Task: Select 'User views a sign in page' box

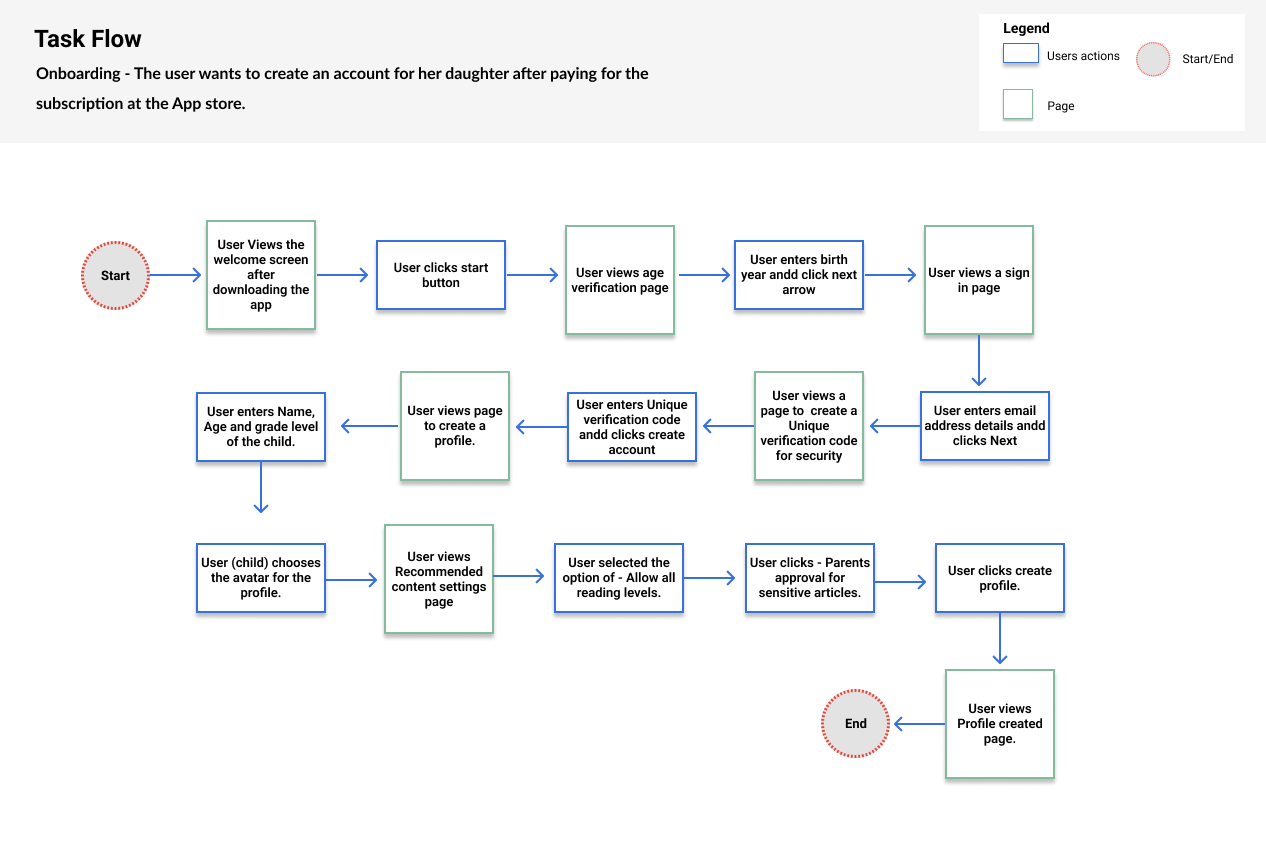Action: pyautogui.click(x=979, y=280)
